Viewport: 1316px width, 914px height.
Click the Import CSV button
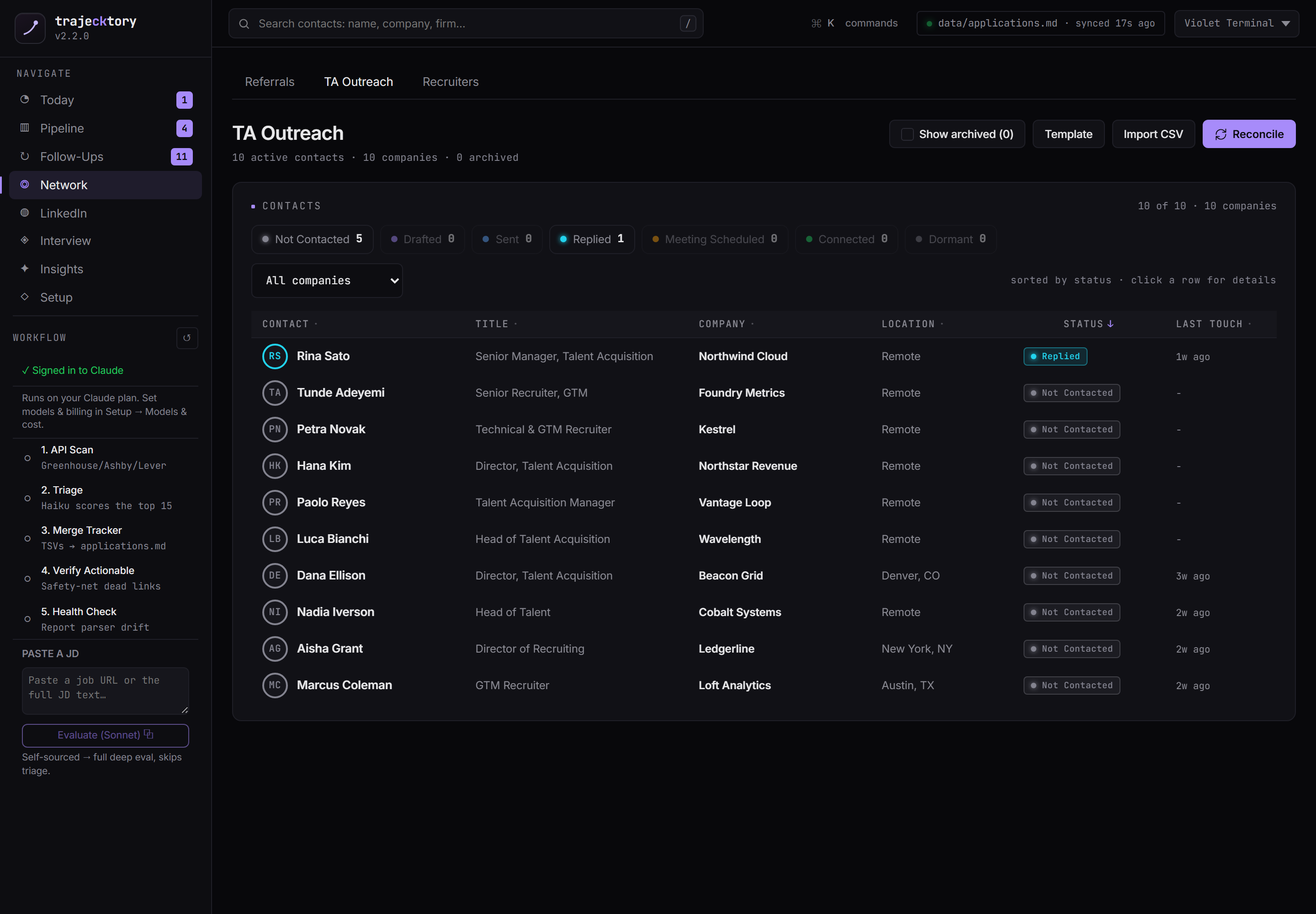click(1153, 134)
